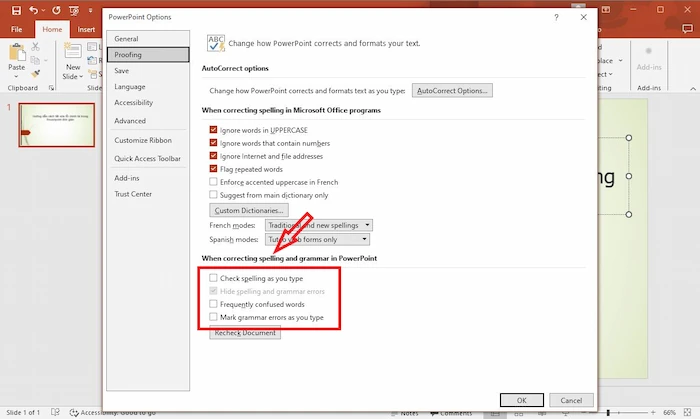Open the File tab
The image size is (700, 419).
click(x=17, y=29)
